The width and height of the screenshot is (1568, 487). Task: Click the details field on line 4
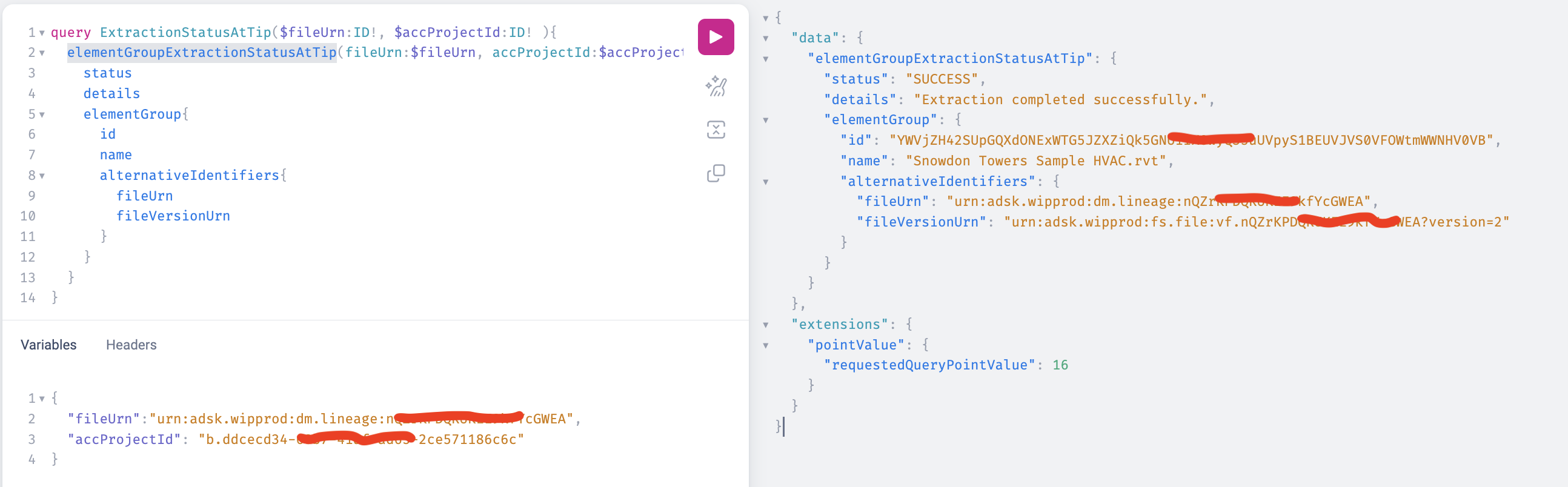coord(112,94)
